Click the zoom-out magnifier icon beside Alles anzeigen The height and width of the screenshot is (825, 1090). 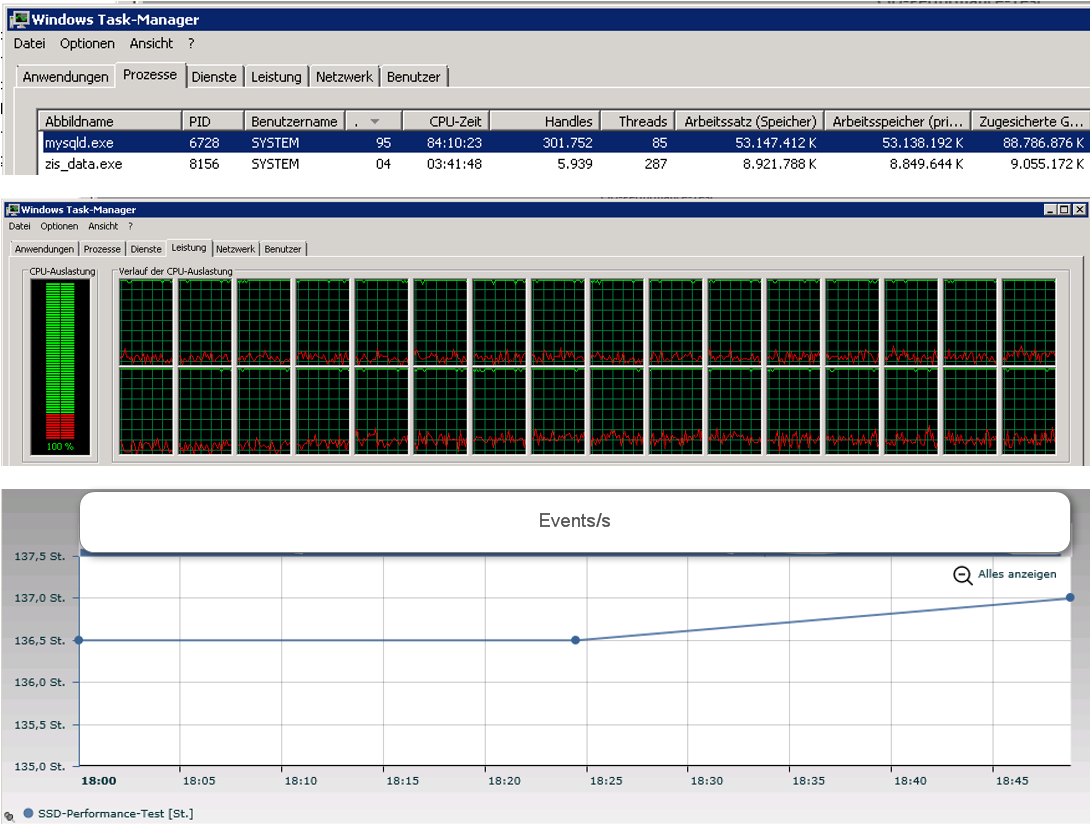pos(962,575)
